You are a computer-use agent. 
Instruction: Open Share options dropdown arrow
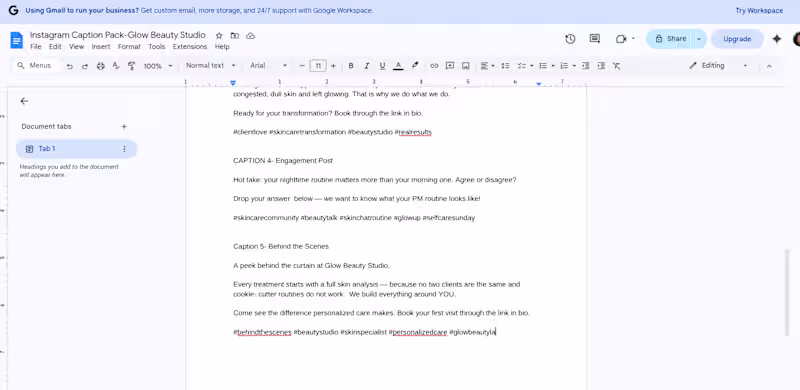click(x=699, y=39)
